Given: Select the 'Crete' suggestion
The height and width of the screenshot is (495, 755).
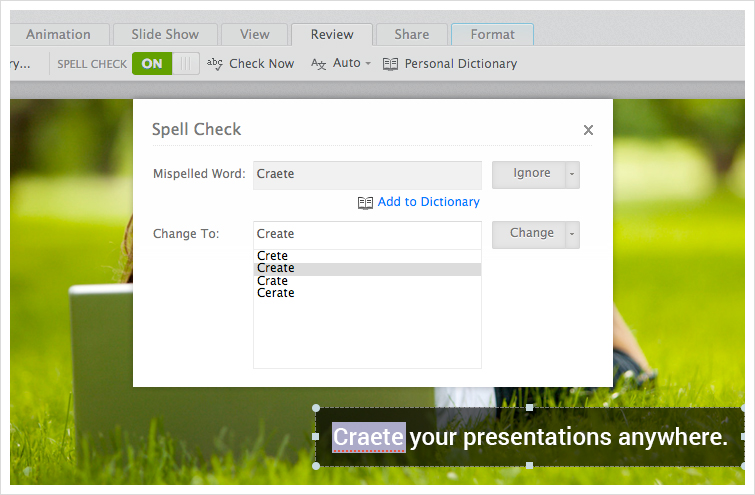Looking at the screenshot, I should click(x=272, y=256).
